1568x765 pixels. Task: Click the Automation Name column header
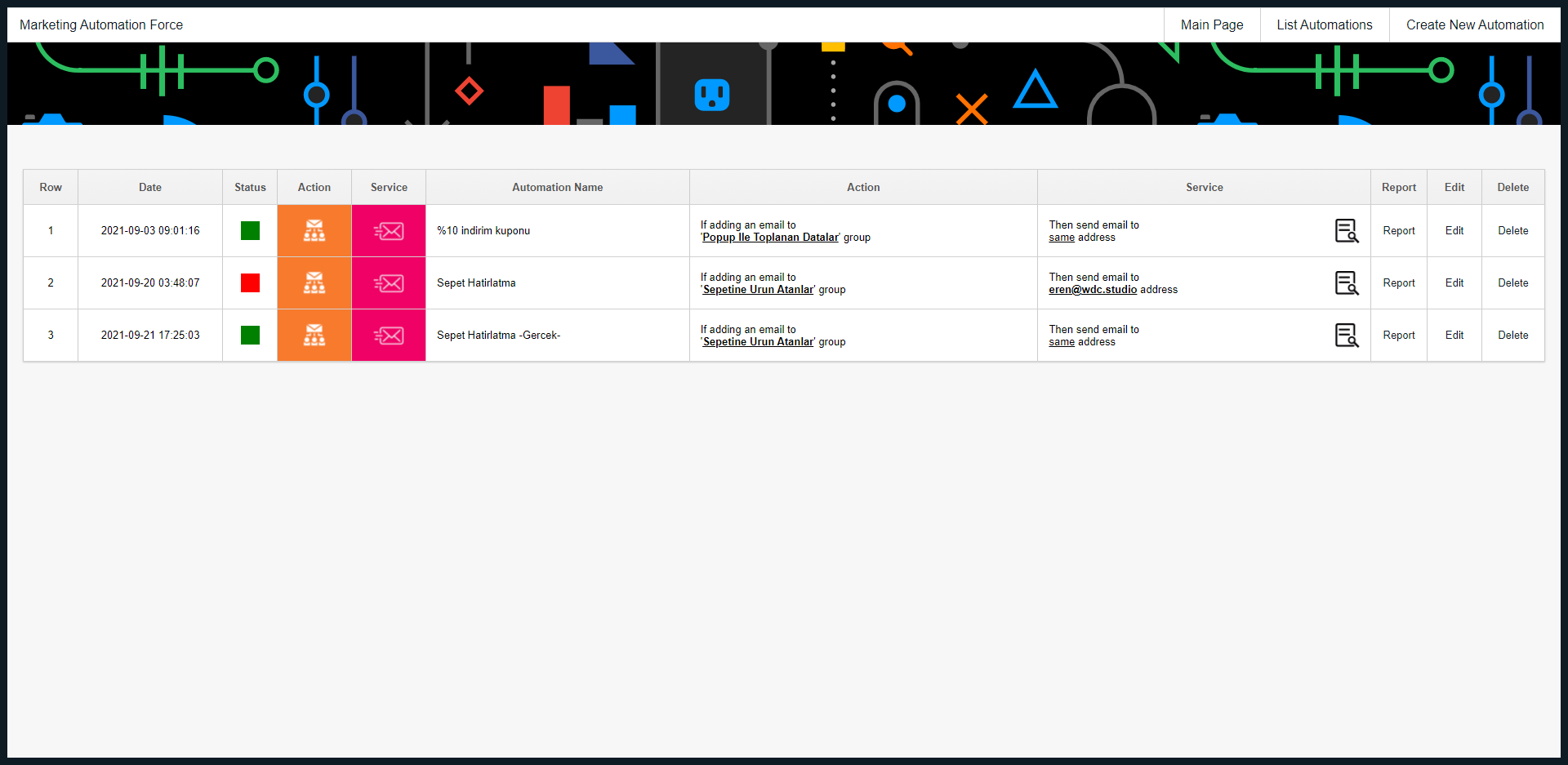(558, 188)
